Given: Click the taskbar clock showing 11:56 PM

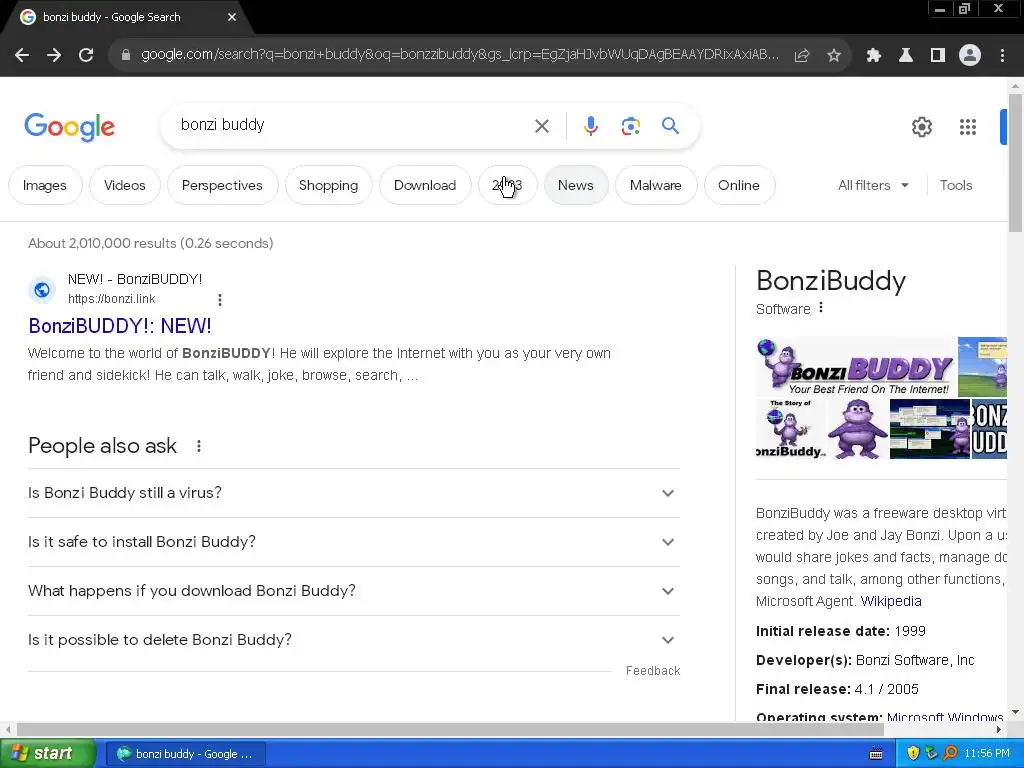Looking at the screenshot, I should point(987,754).
